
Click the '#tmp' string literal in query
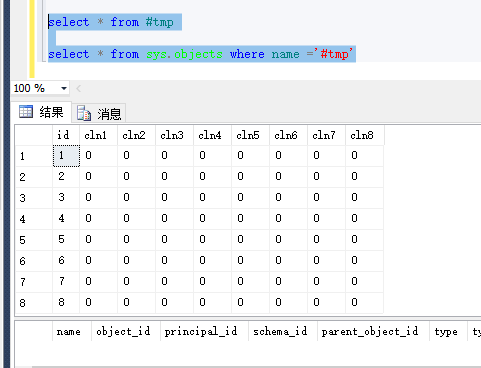(334, 54)
